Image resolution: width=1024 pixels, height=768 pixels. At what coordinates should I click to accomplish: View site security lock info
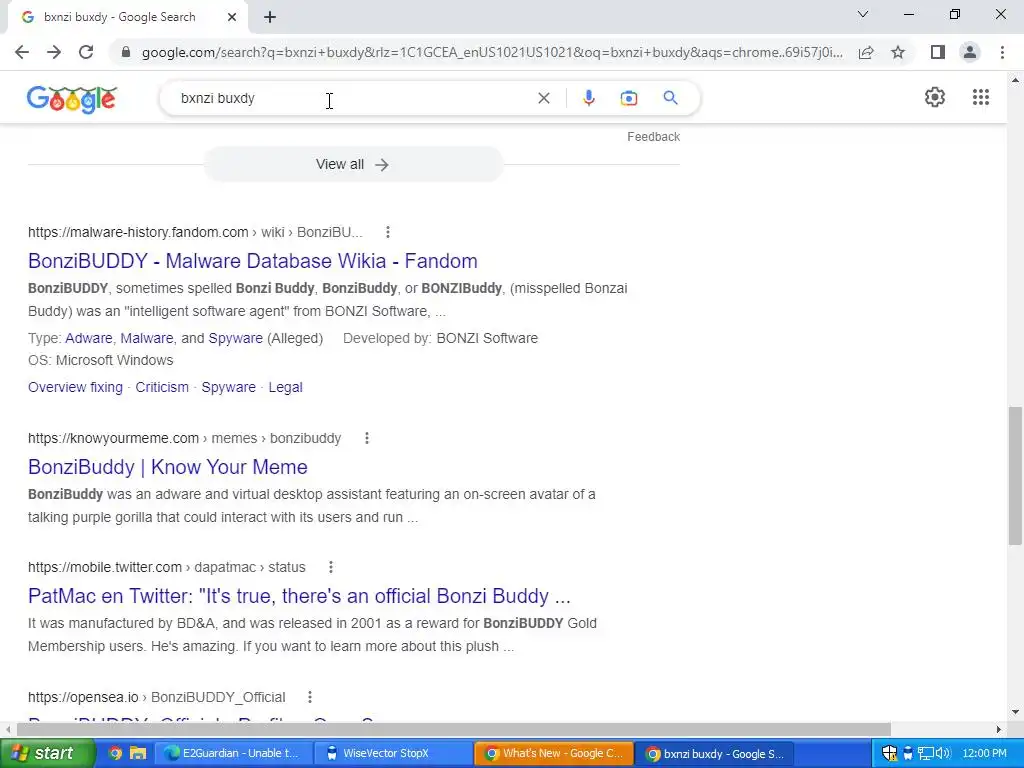coord(126,52)
